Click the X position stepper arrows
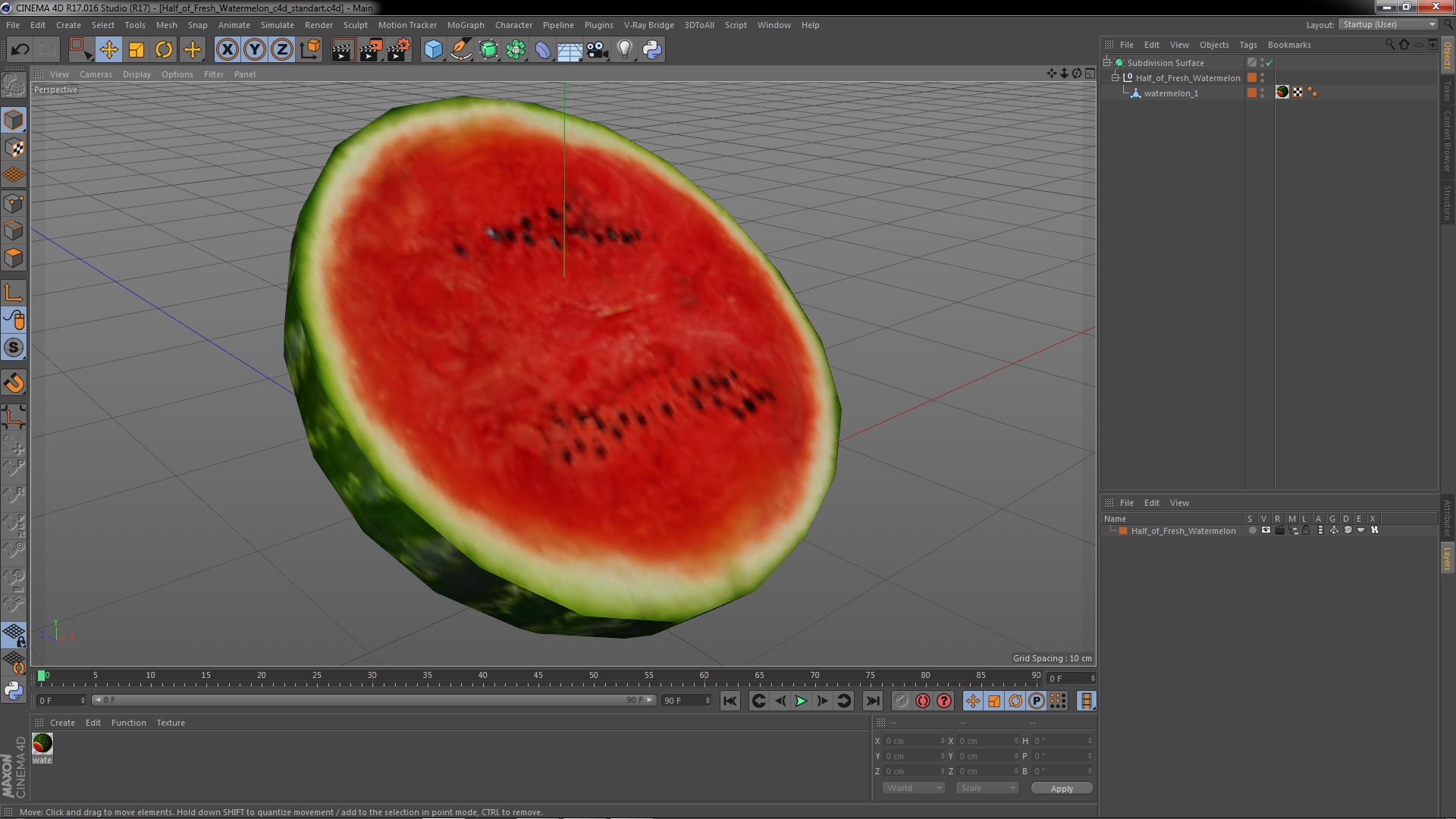Image resolution: width=1456 pixels, height=819 pixels. click(x=943, y=741)
